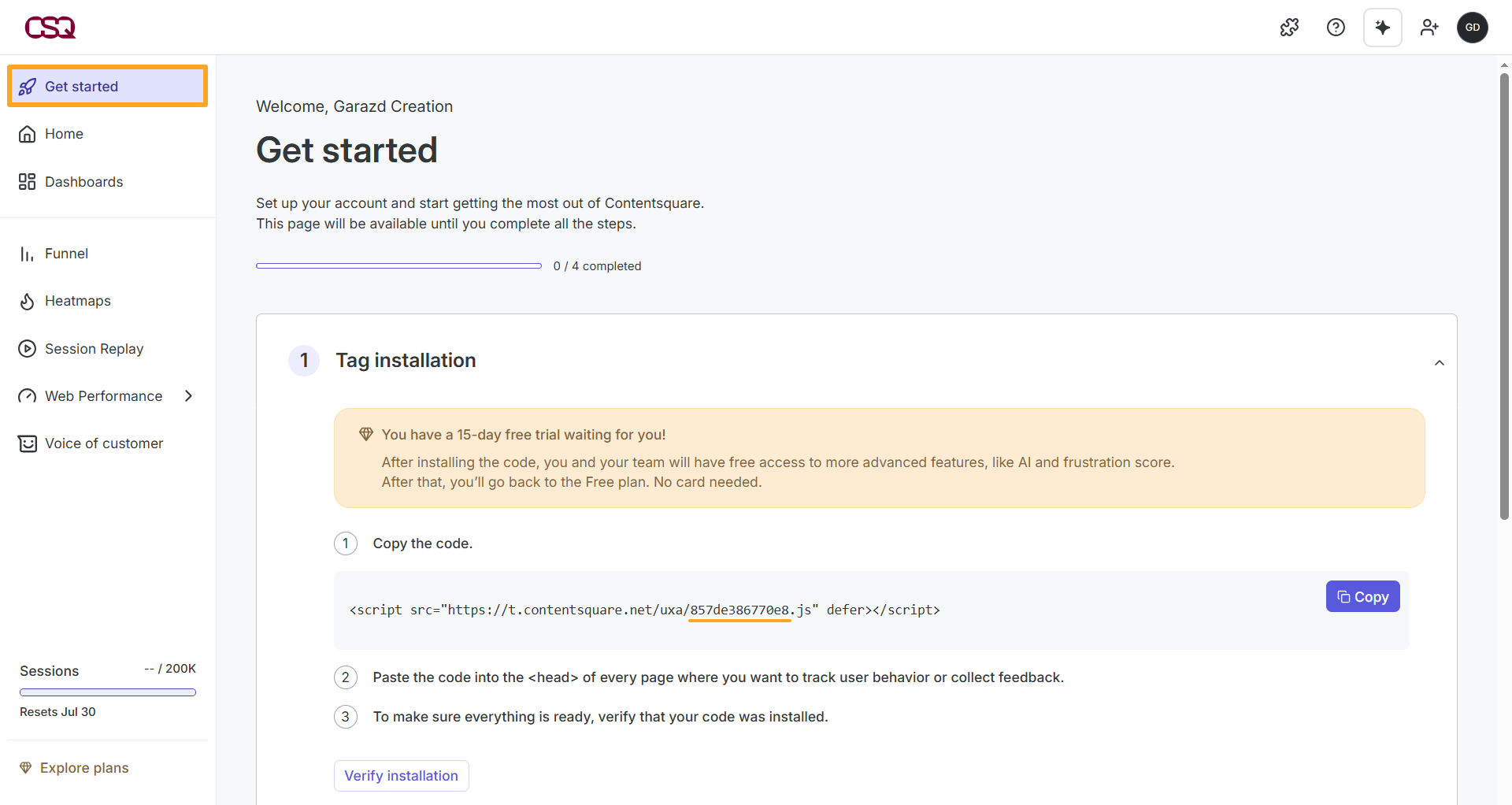Open the Get started menu item
Viewport: 1512px width, 805px height.
(108, 86)
